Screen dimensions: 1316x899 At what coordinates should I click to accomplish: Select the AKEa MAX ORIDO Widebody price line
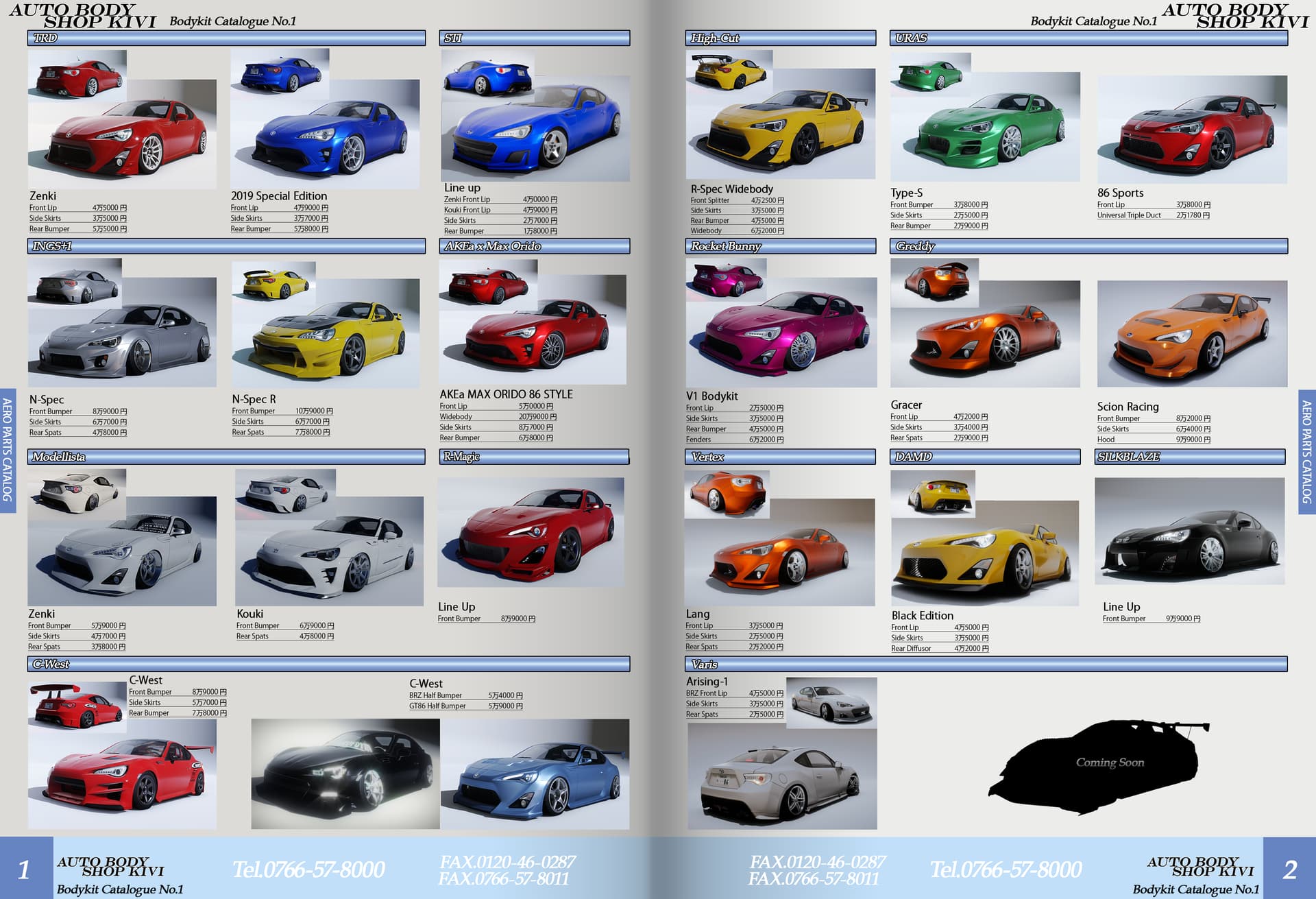coord(498,417)
